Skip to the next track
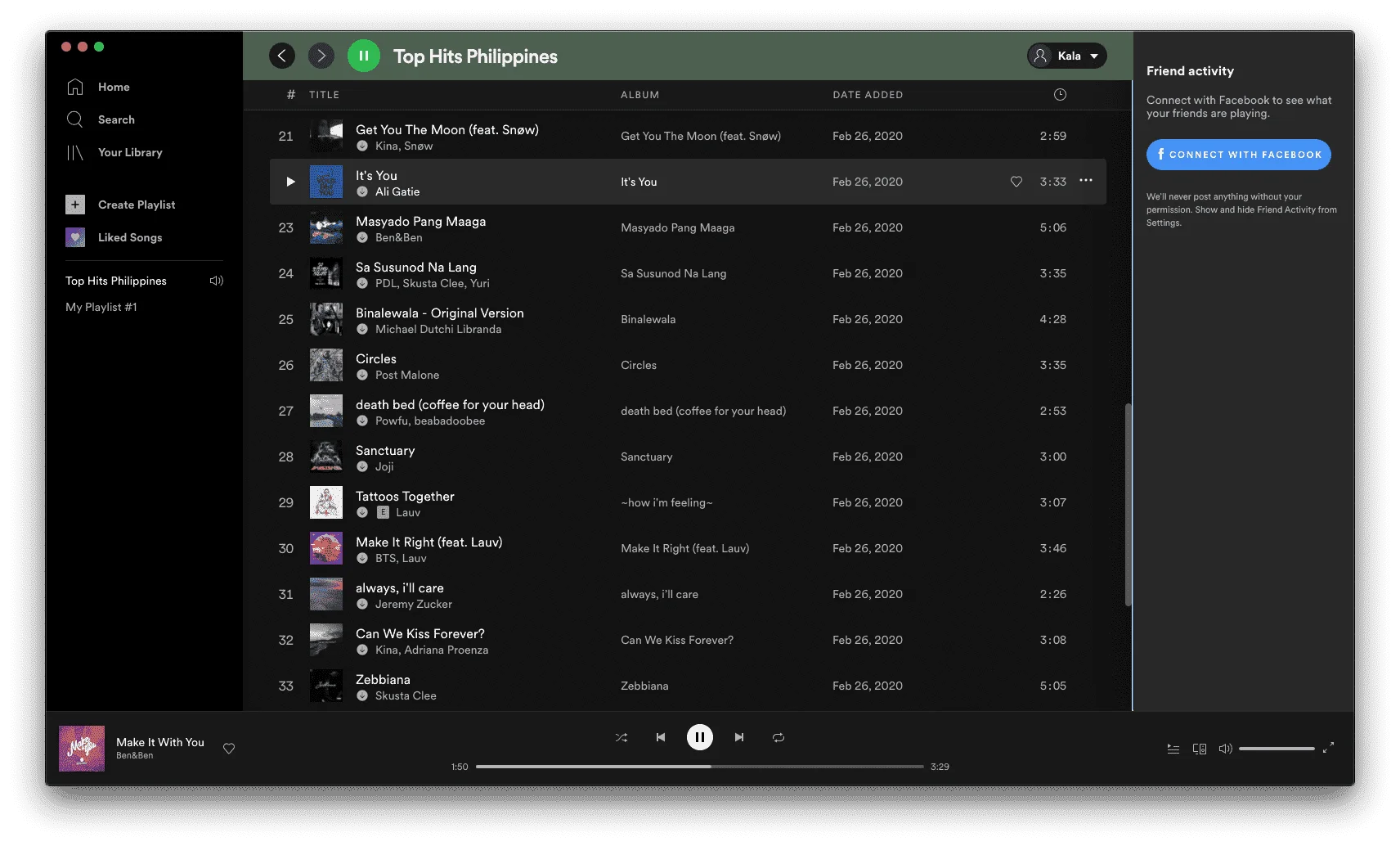 [x=739, y=737]
